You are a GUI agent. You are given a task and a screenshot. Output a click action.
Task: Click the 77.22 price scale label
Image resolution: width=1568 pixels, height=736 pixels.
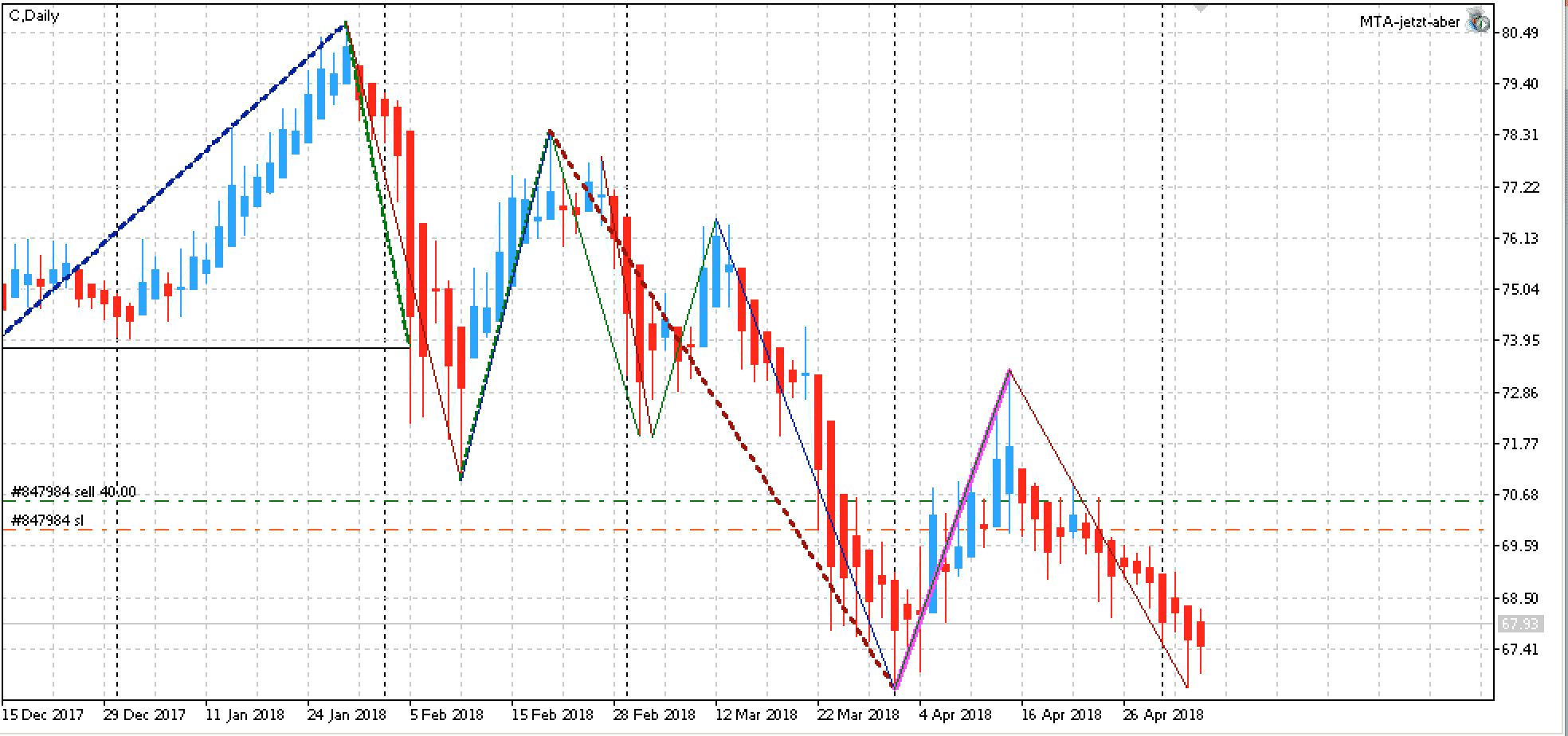(1519, 187)
